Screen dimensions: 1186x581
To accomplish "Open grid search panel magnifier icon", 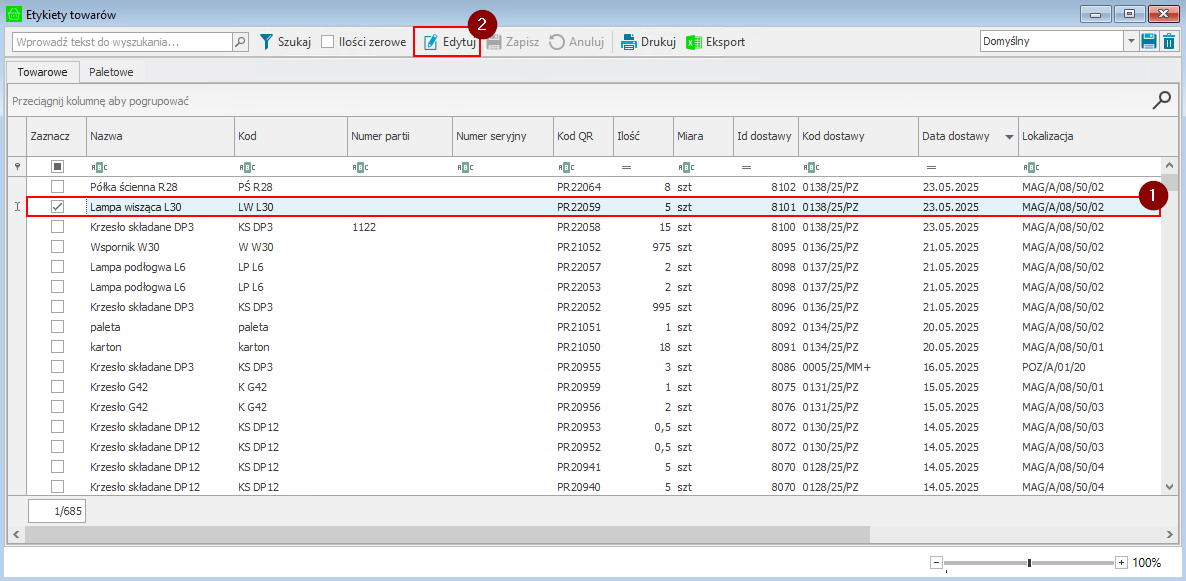I will click(1161, 100).
